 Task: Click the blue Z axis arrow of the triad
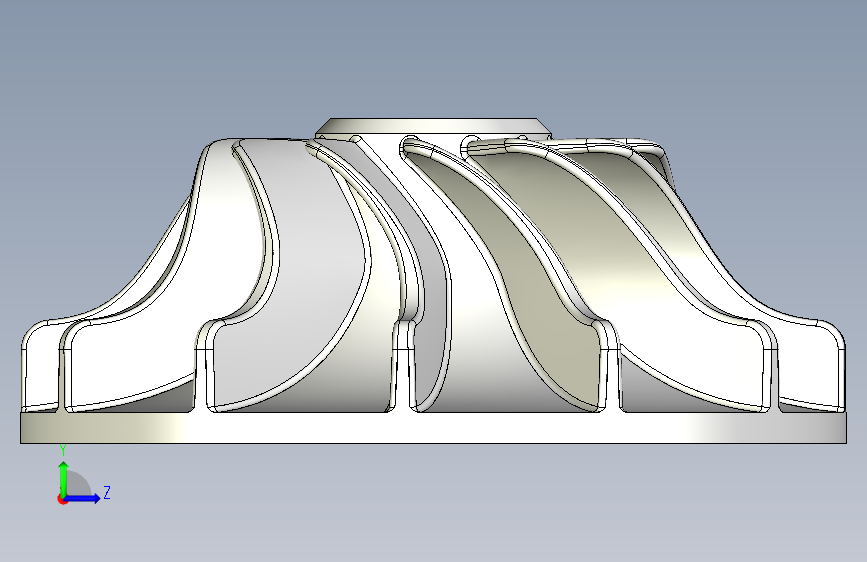pos(82,498)
